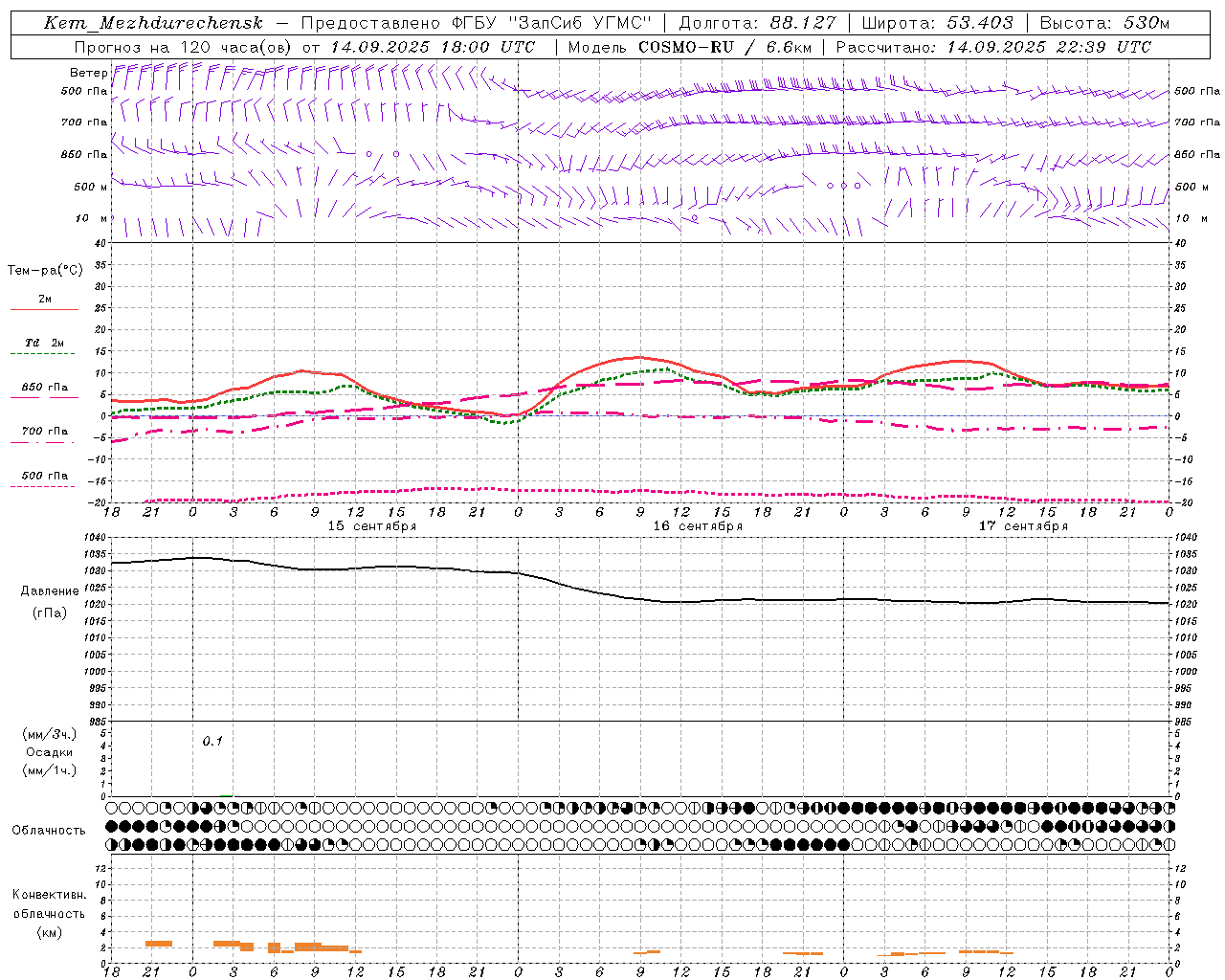Click the Kem_Mezhdurechensk station title
Image resolution: width=1225 pixels, height=980 pixels.
point(153,23)
